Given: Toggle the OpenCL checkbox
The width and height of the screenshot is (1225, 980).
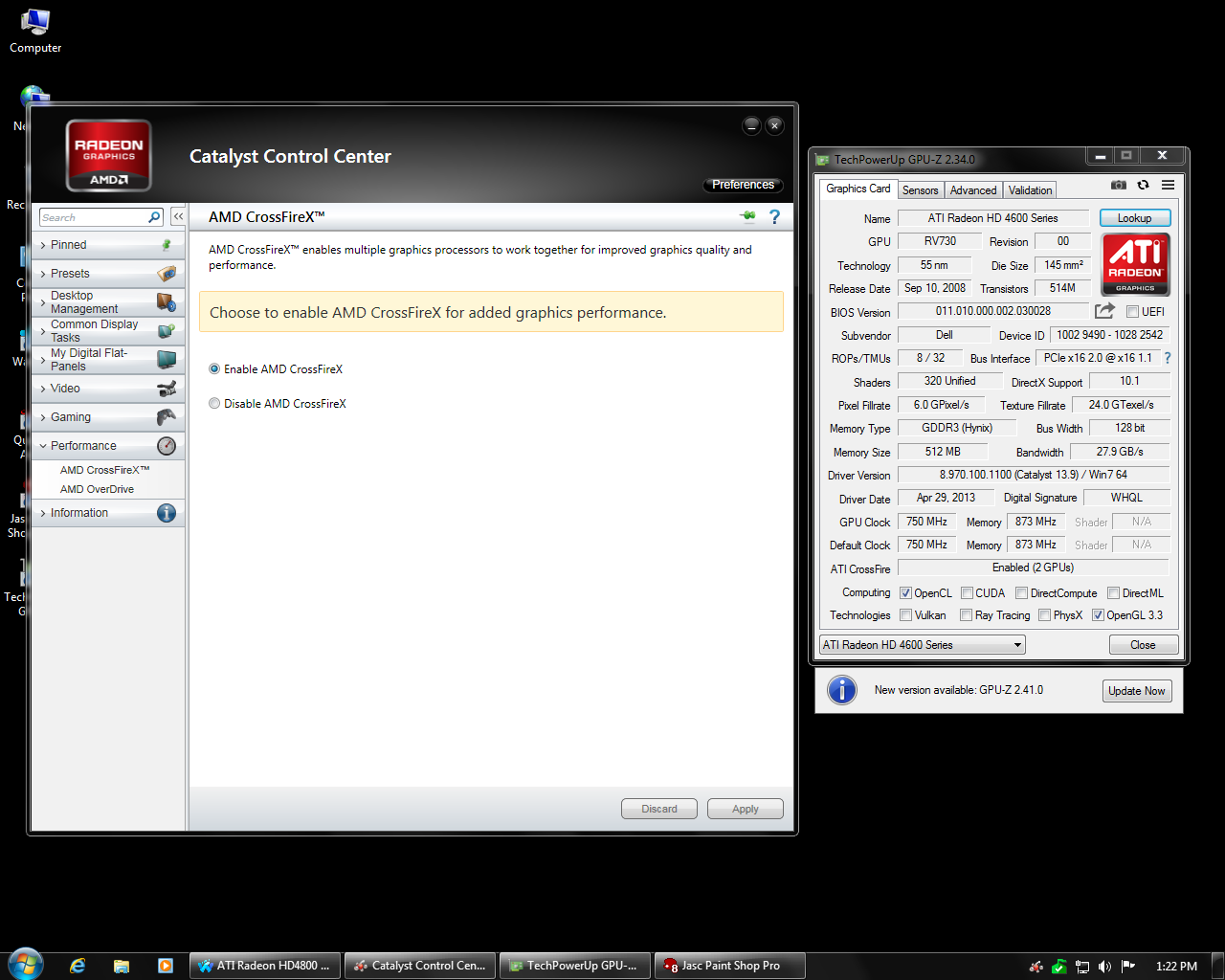Looking at the screenshot, I should click(906, 593).
